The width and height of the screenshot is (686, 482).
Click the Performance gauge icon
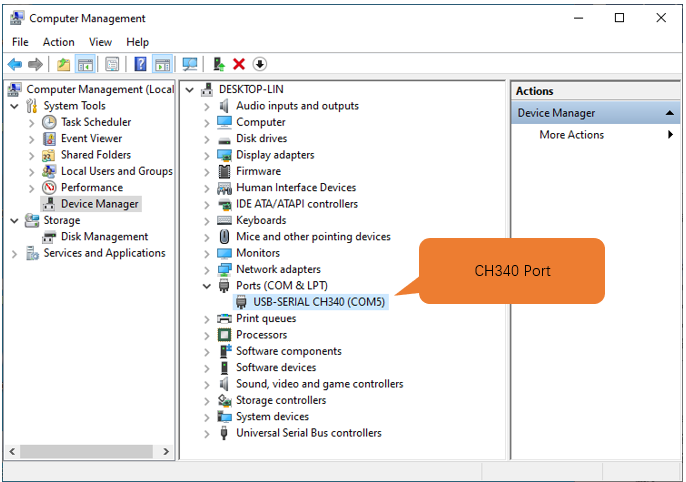point(49,188)
